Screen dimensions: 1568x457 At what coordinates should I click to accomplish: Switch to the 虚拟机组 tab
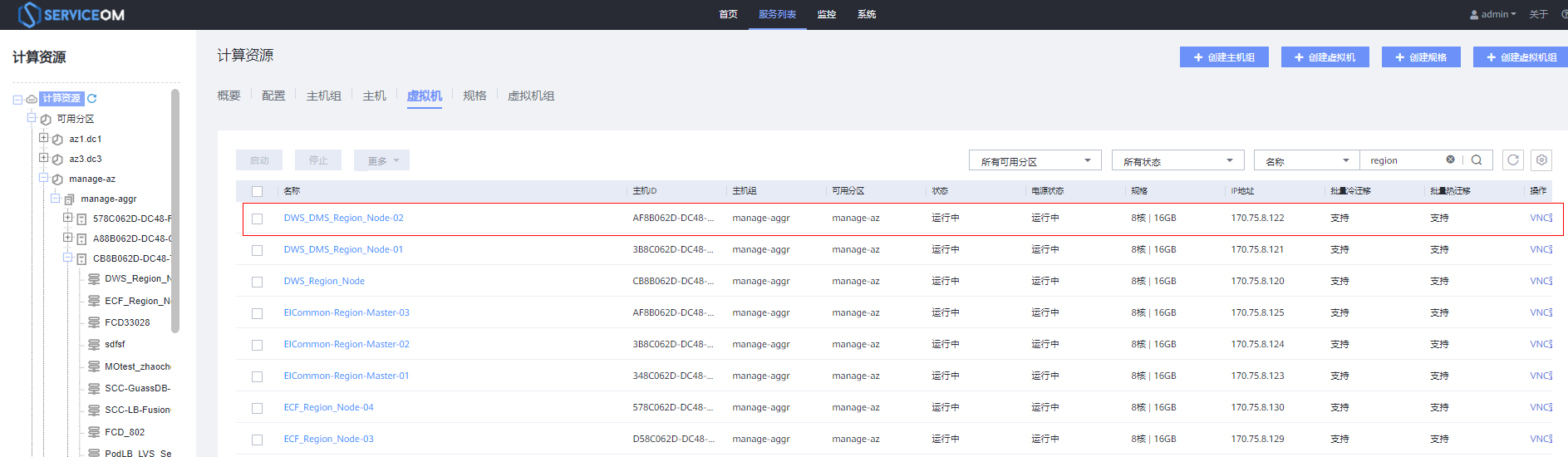(531, 96)
